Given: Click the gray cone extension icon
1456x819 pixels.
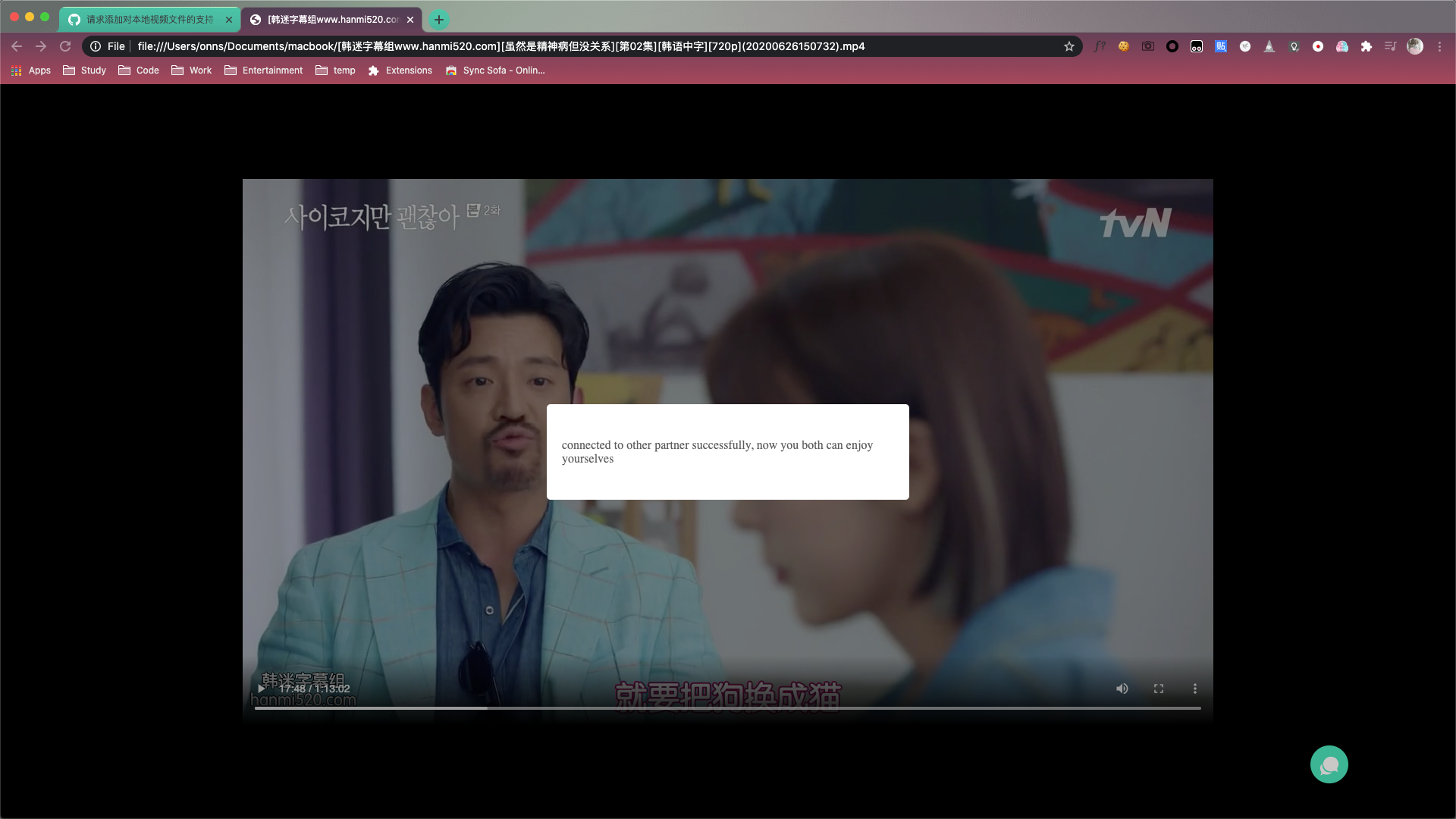Looking at the screenshot, I should [x=1269, y=46].
